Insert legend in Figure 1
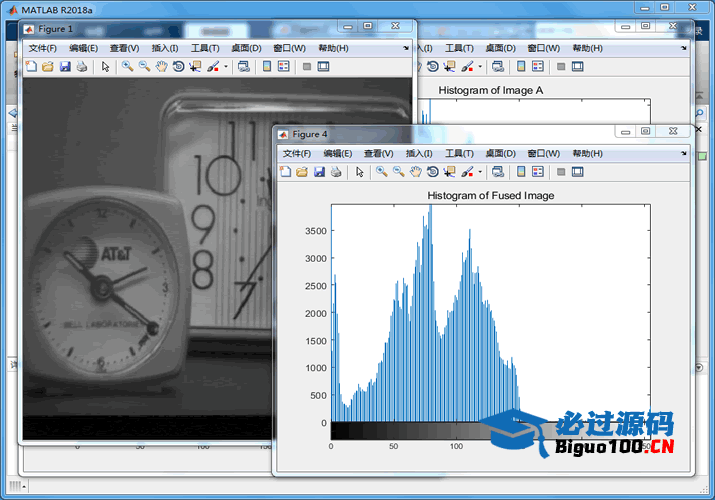 coord(284,67)
